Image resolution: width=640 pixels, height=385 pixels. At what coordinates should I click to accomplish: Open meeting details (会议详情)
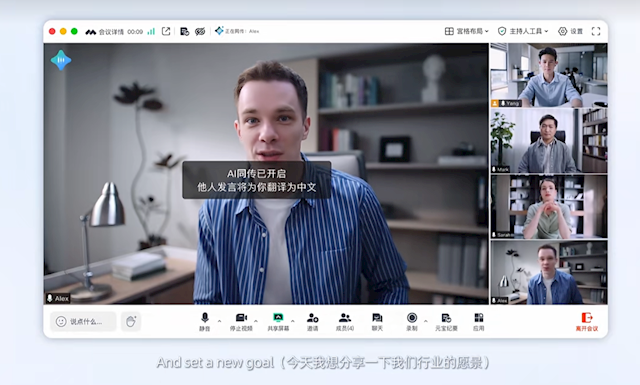pyautogui.click(x=111, y=31)
